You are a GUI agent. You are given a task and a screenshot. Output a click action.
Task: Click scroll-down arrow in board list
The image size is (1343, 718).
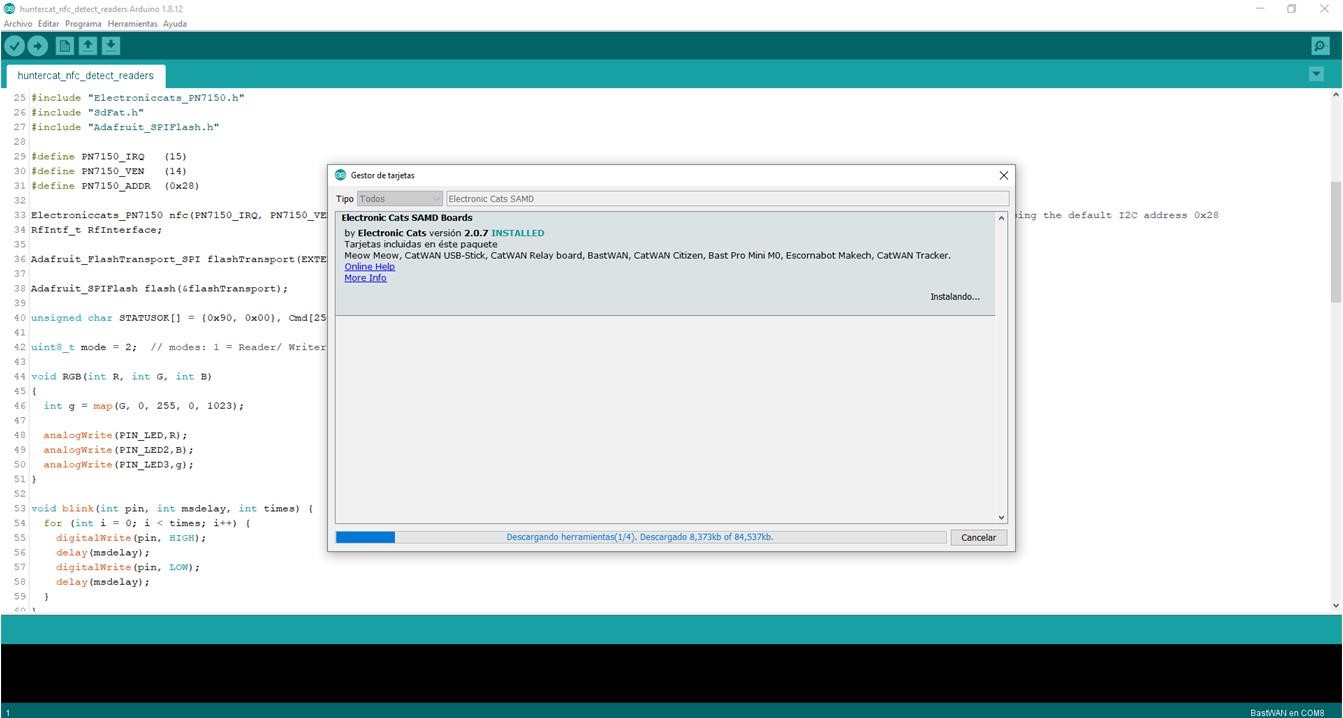coord(1002,517)
